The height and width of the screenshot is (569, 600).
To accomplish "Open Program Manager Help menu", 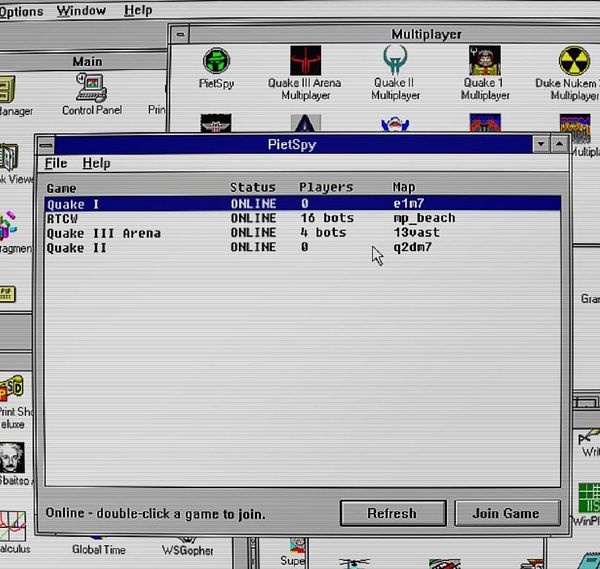I will coord(138,10).
